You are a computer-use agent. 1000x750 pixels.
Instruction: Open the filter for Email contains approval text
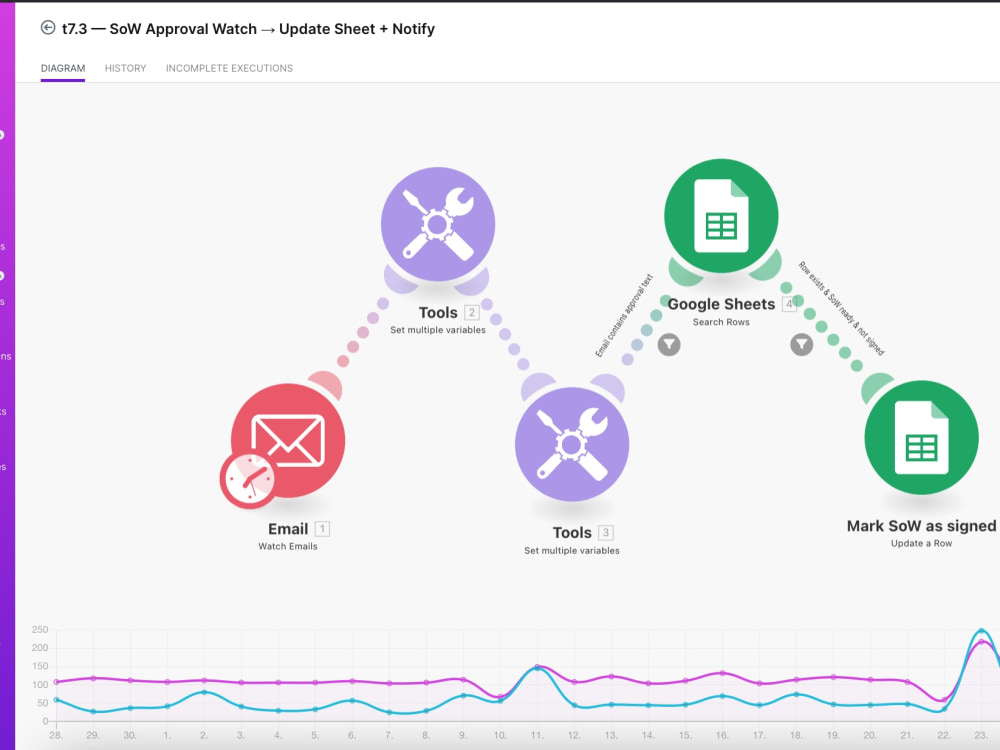pos(669,344)
